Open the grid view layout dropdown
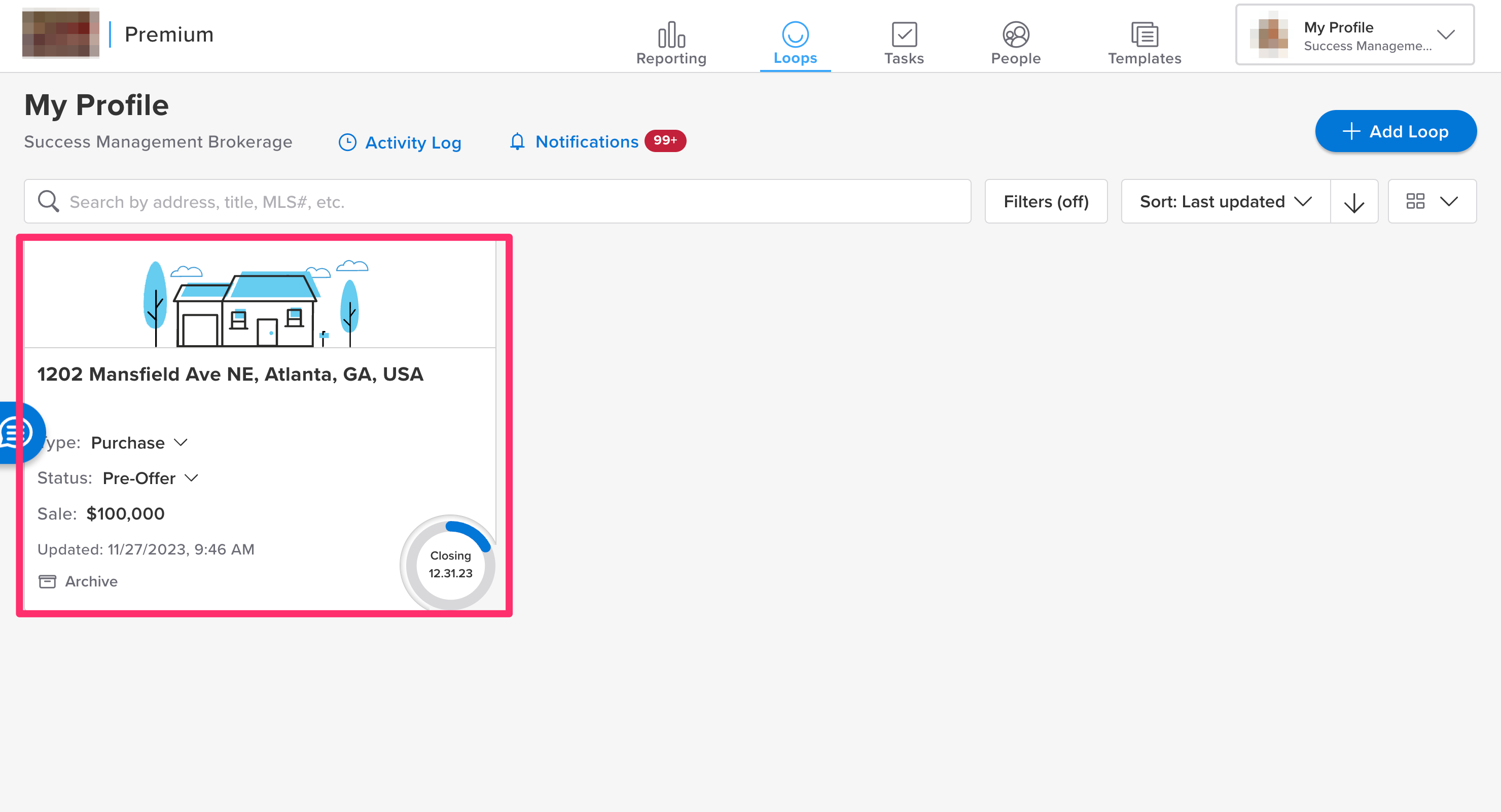This screenshot has height=812, width=1501. coord(1432,202)
